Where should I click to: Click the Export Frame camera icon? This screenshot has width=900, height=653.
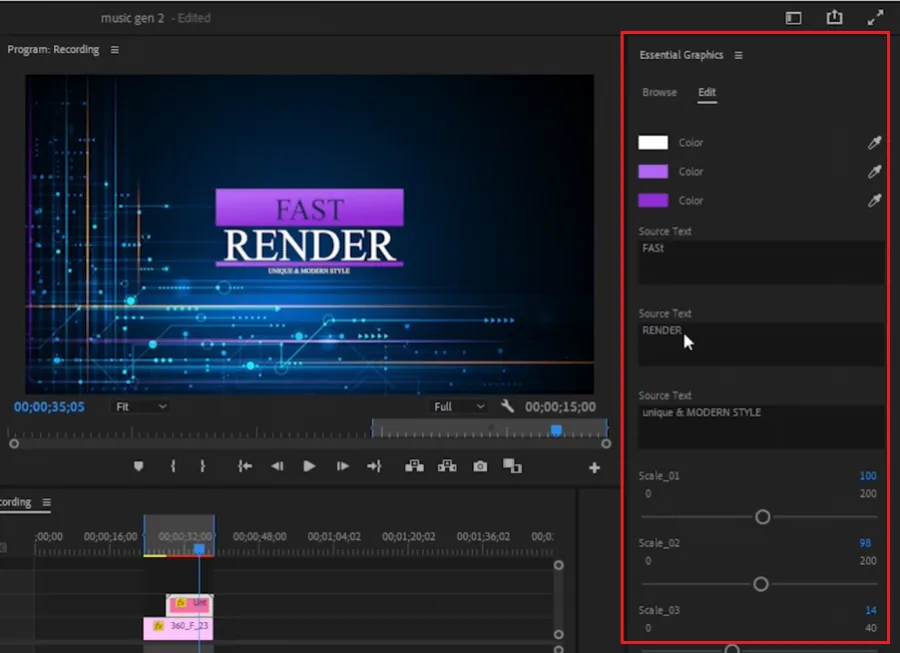[x=480, y=466]
